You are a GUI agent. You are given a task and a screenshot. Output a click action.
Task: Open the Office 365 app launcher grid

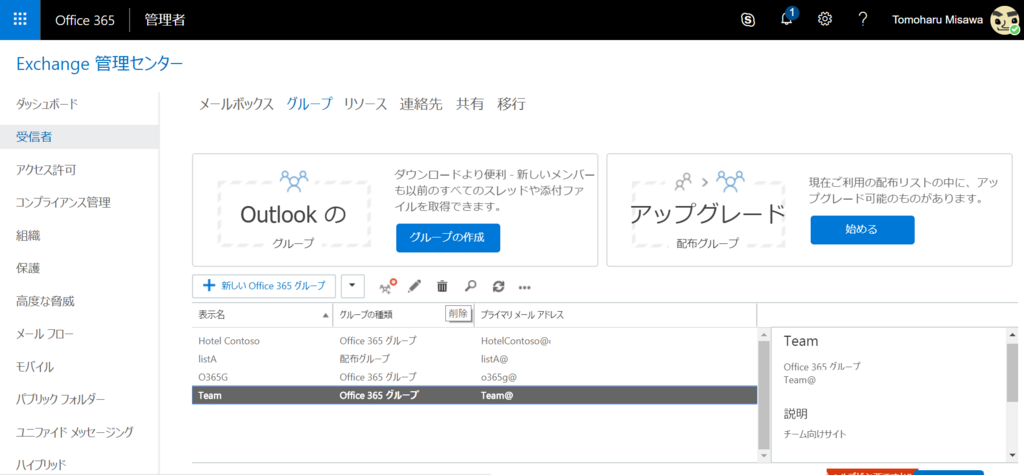20,20
